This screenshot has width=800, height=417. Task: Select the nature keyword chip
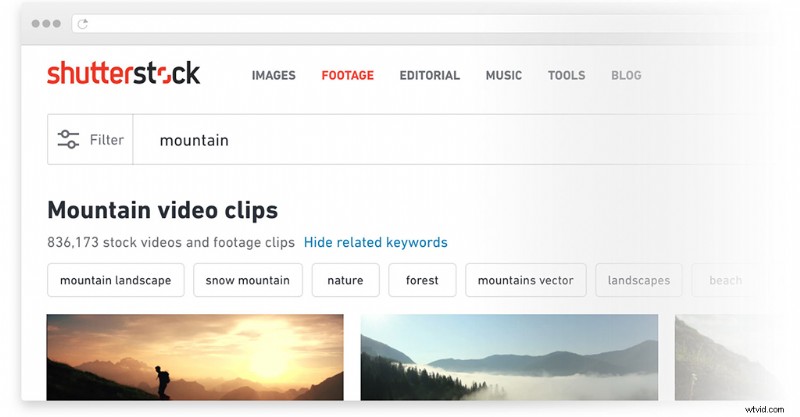[345, 280]
